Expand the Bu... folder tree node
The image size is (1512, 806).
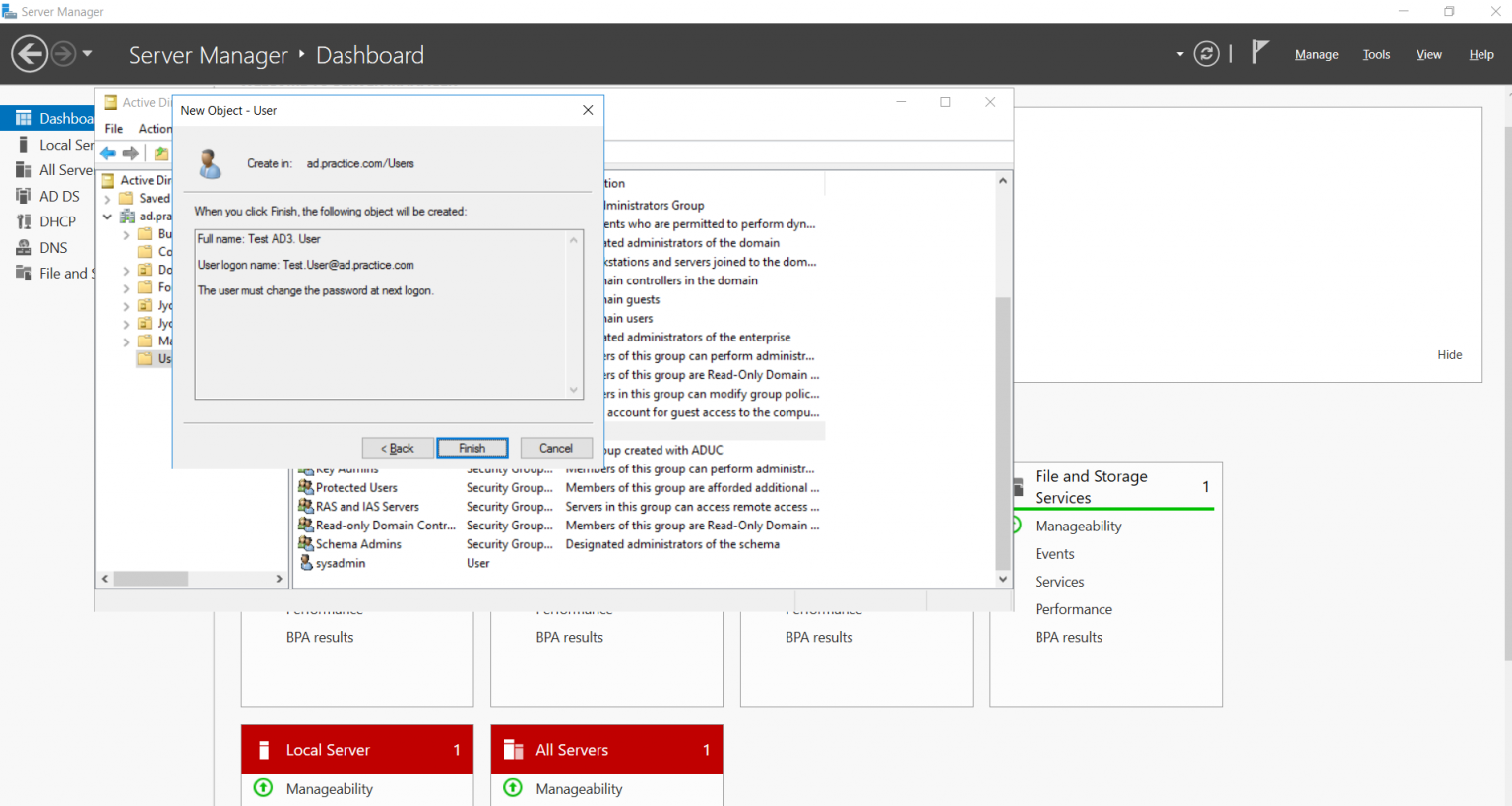[126, 235]
